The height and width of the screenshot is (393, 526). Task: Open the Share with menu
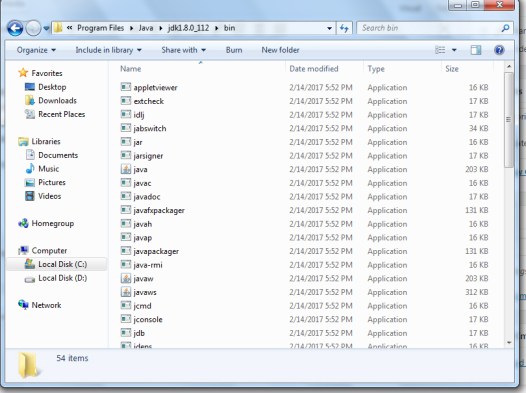pos(183,50)
